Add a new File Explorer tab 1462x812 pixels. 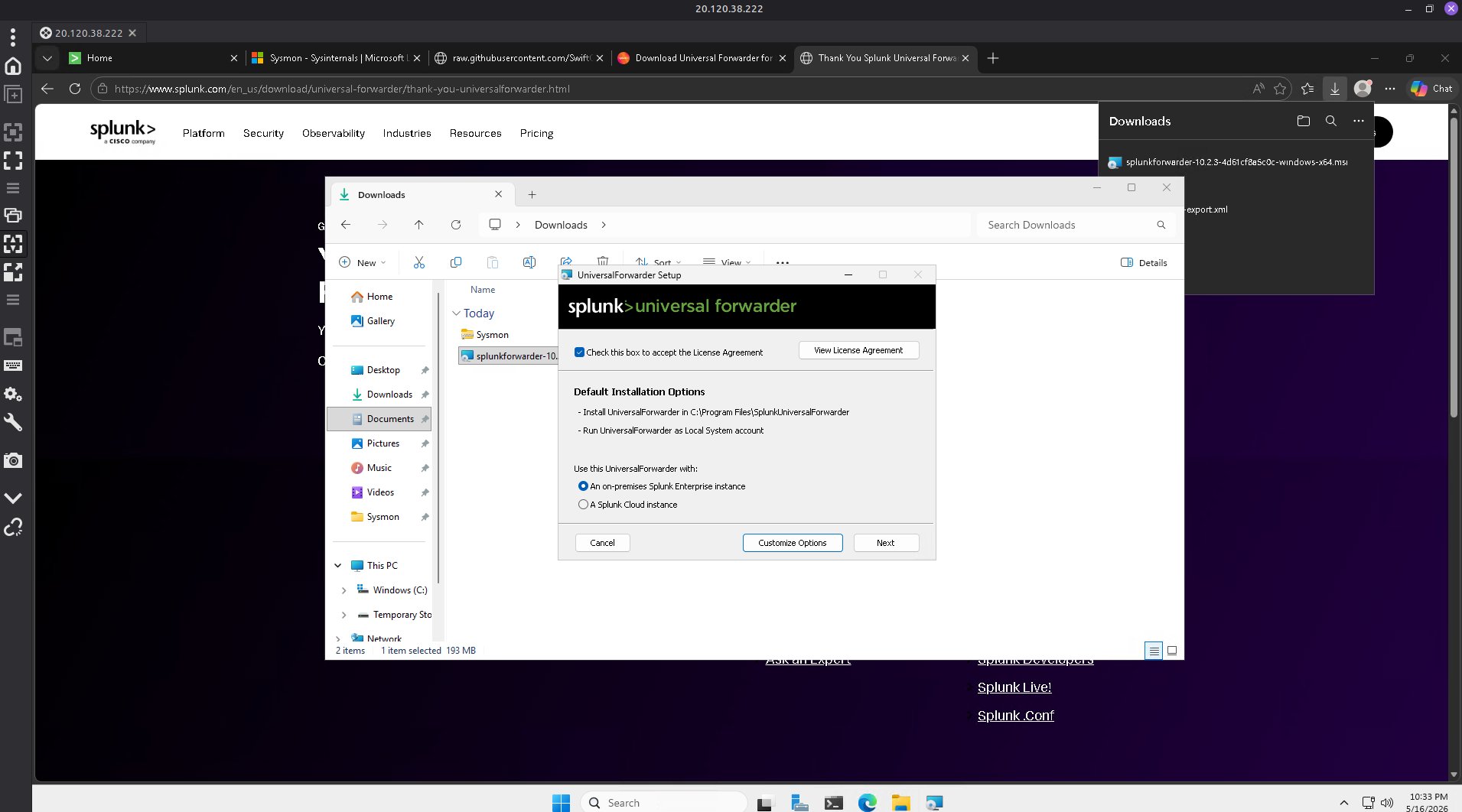[x=532, y=195]
